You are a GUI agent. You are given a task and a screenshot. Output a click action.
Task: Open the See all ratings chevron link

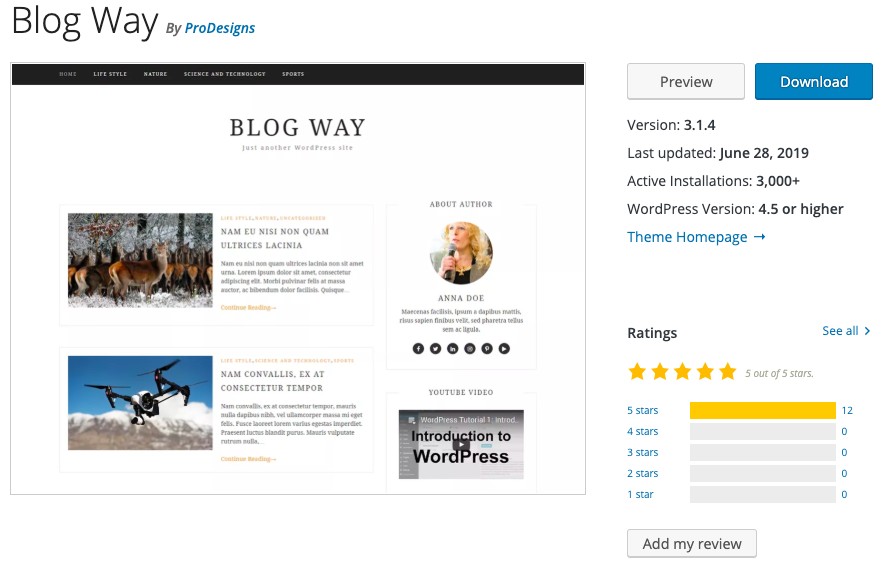[x=846, y=331]
